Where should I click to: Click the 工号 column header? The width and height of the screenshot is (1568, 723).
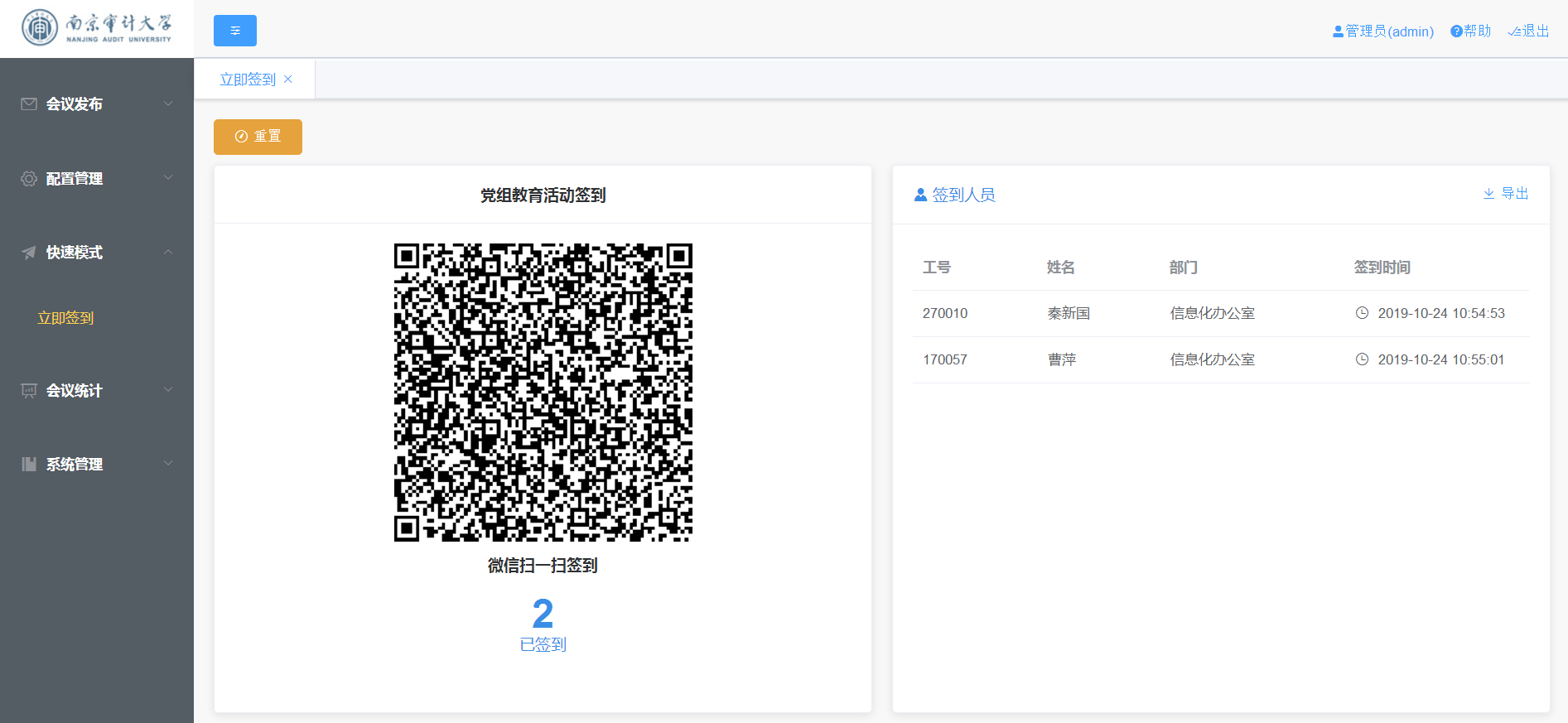click(x=937, y=268)
